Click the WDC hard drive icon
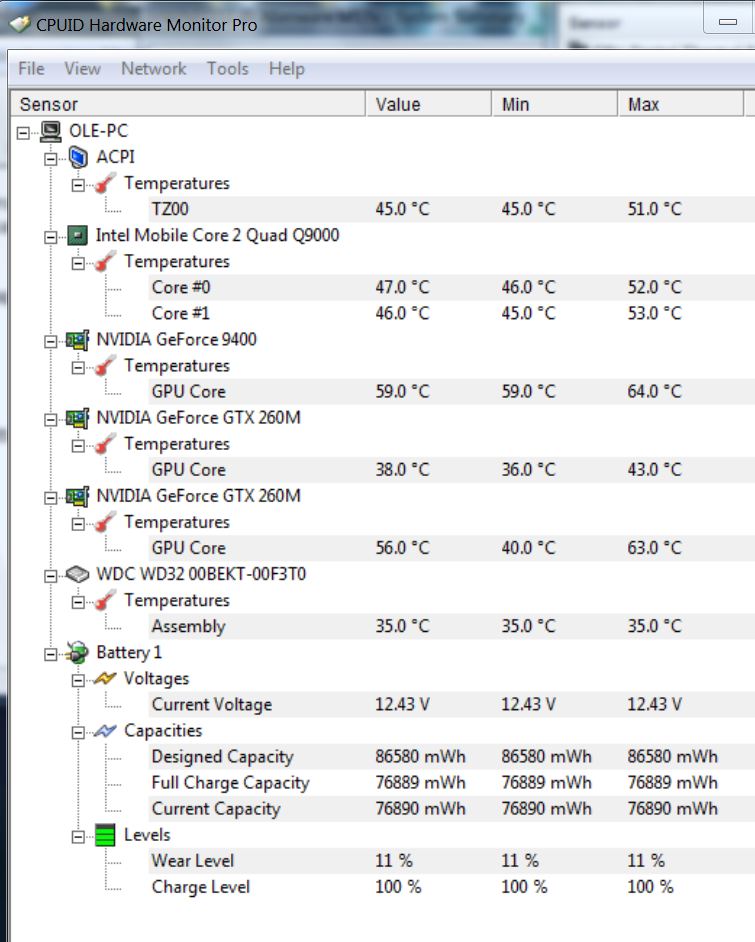Image resolution: width=755 pixels, height=942 pixels. point(77,574)
